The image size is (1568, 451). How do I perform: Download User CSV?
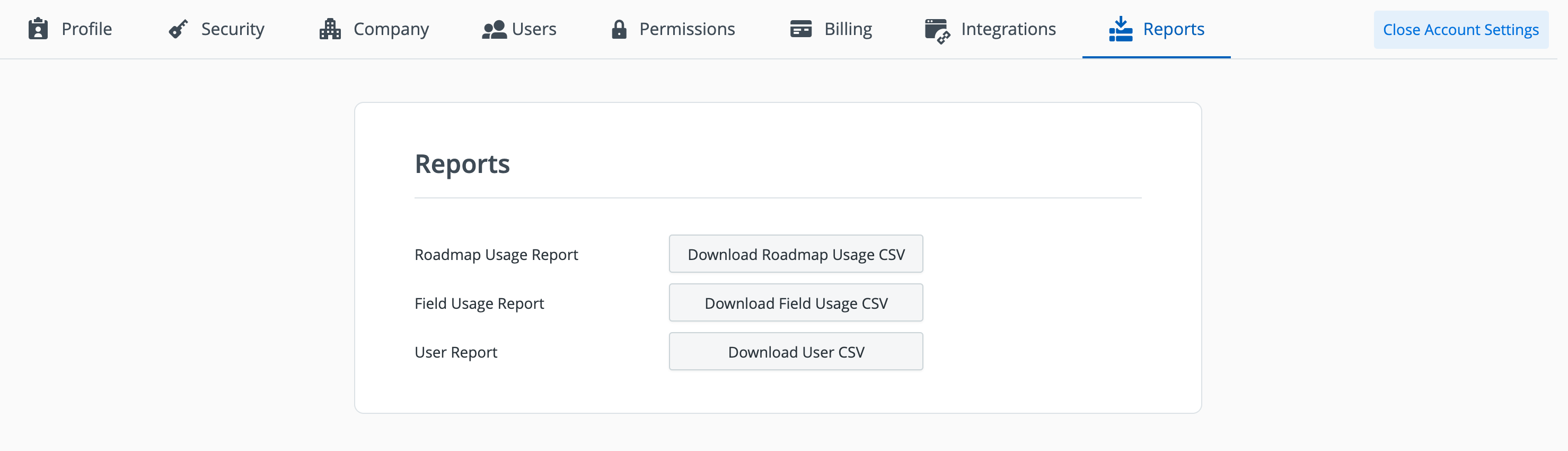point(796,351)
